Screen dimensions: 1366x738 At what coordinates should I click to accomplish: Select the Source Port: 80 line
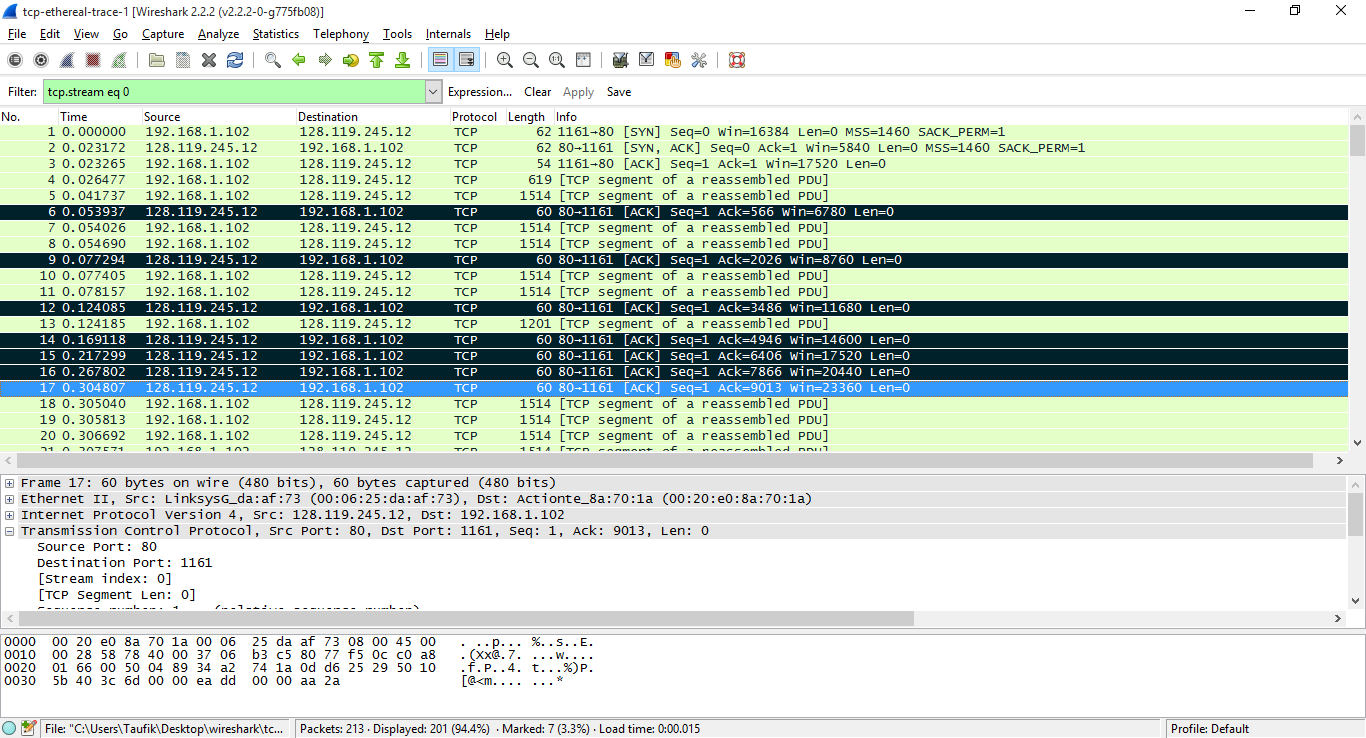(x=97, y=547)
